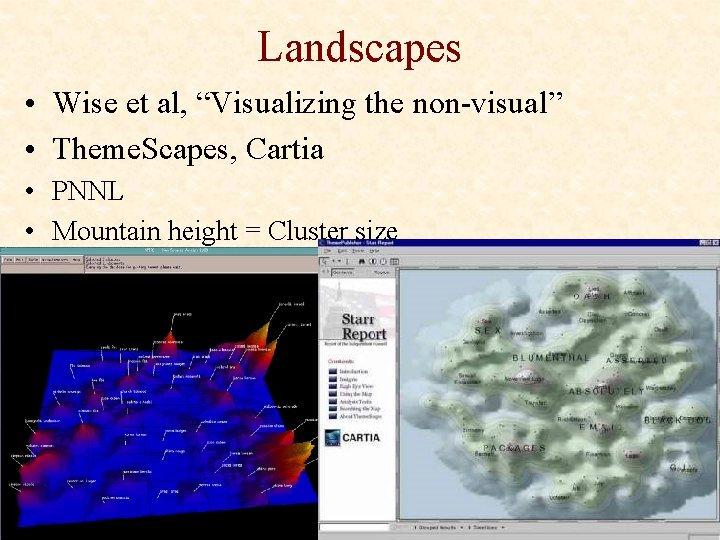Click the BLUMENTHAL label on the map

[x=551, y=358]
